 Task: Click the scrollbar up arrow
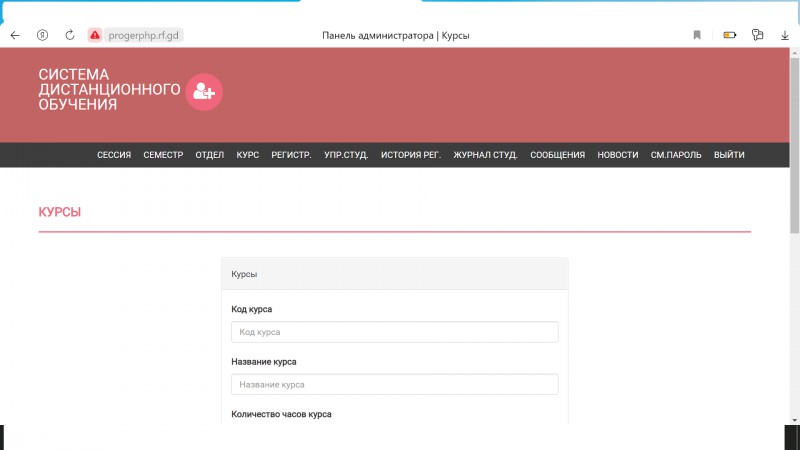click(x=794, y=53)
